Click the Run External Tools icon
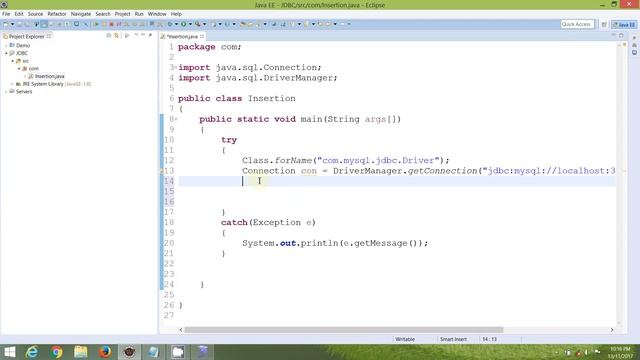 pyautogui.click(x=198, y=24)
